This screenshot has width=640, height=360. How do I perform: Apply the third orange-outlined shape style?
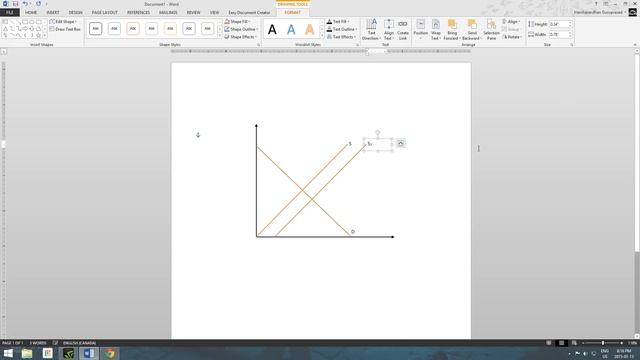pyautogui.click(x=133, y=29)
